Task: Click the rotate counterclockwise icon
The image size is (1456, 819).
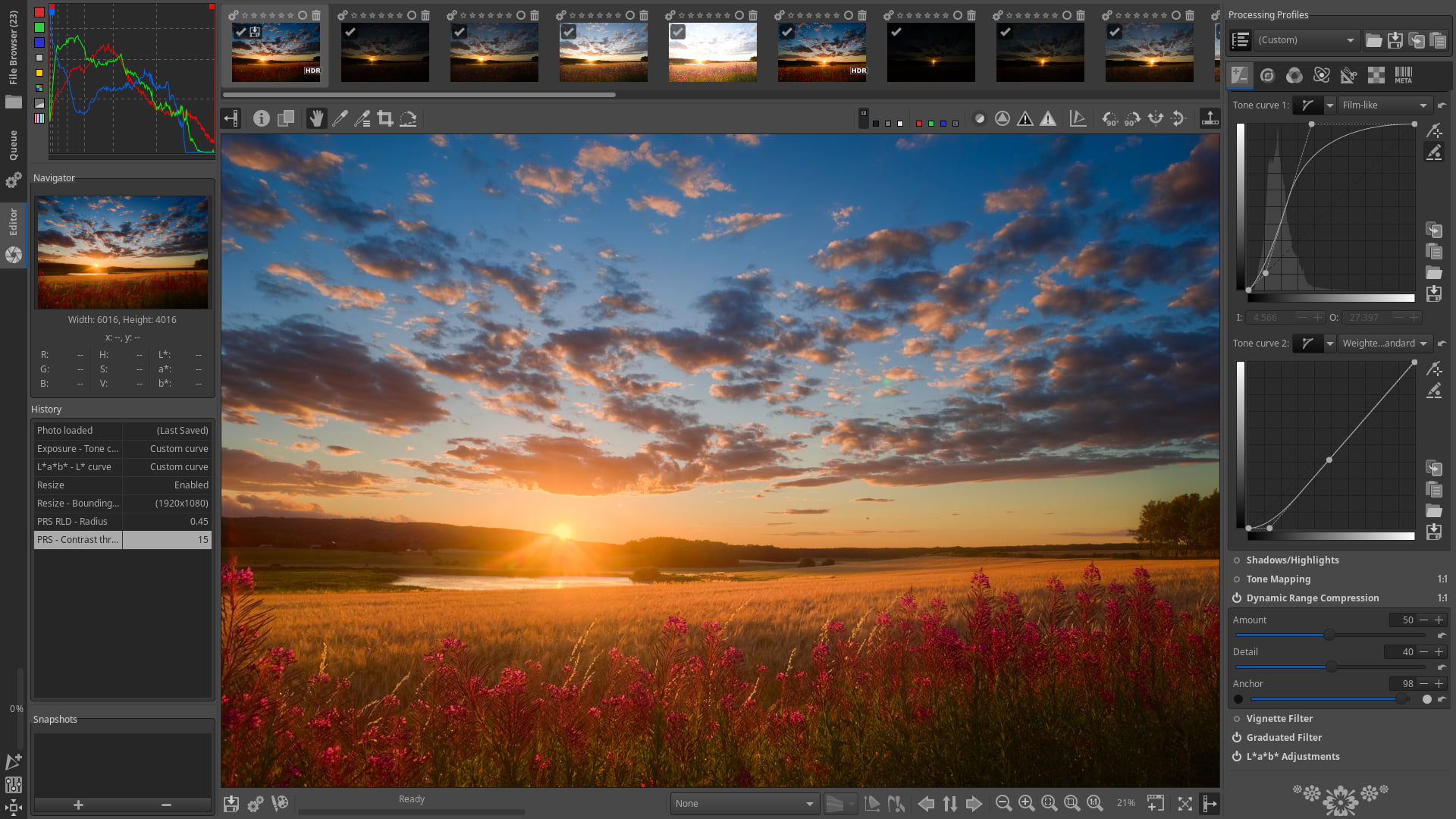Action: (x=1109, y=118)
